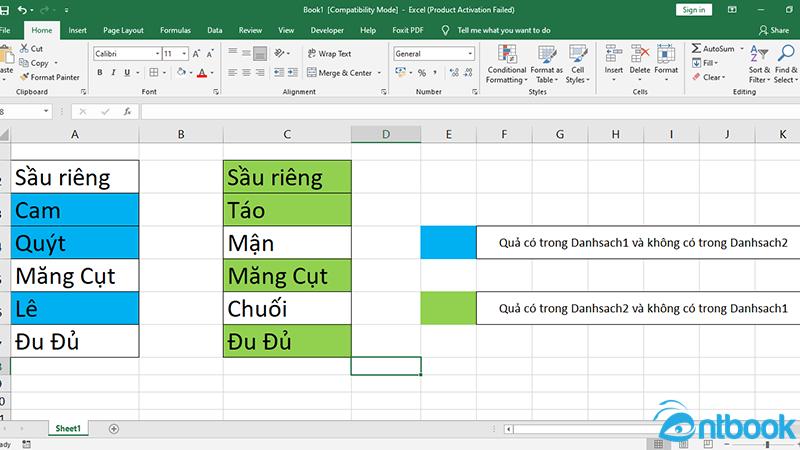Decrease font size with the smaller A
This screenshot has width=800, height=450.
click(x=210, y=54)
